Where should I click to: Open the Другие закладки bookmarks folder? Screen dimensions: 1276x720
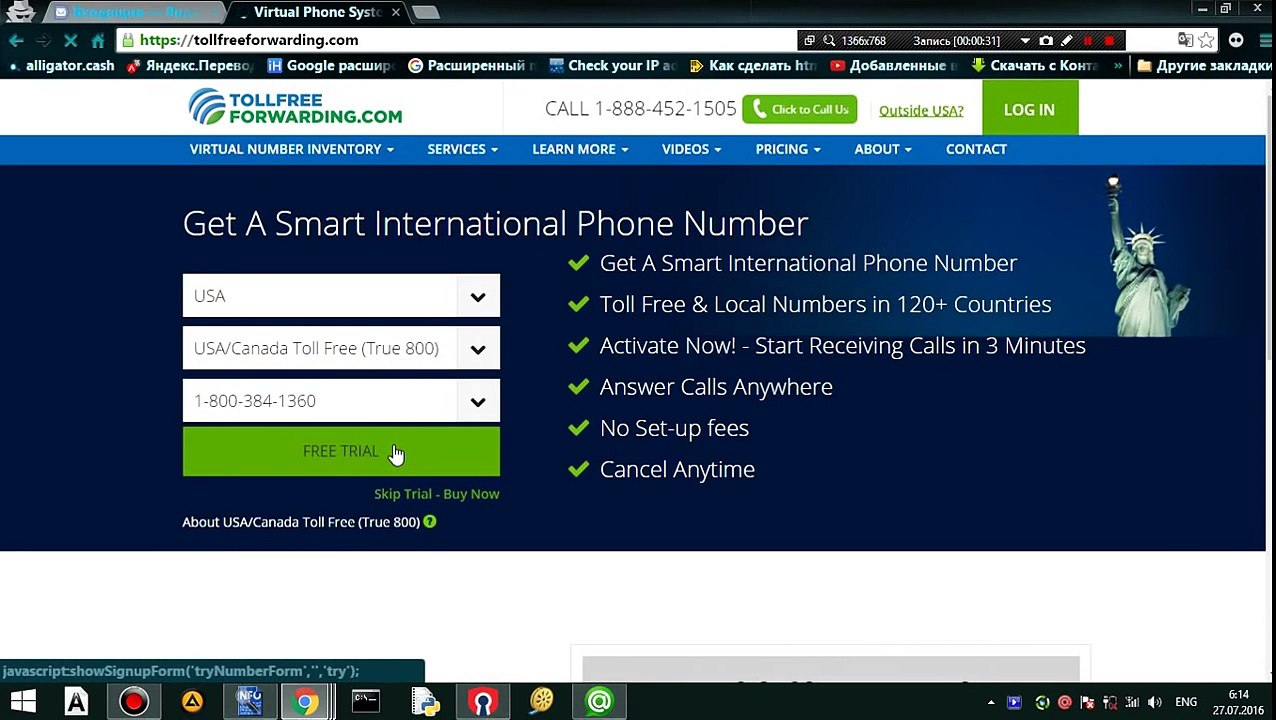point(1204,65)
